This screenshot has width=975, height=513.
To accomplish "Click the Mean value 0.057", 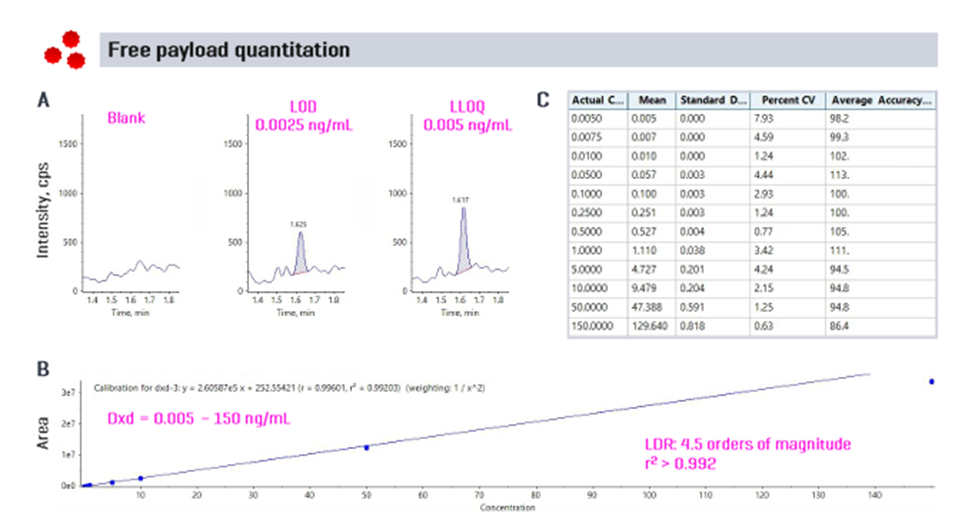I will tap(644, 175).
